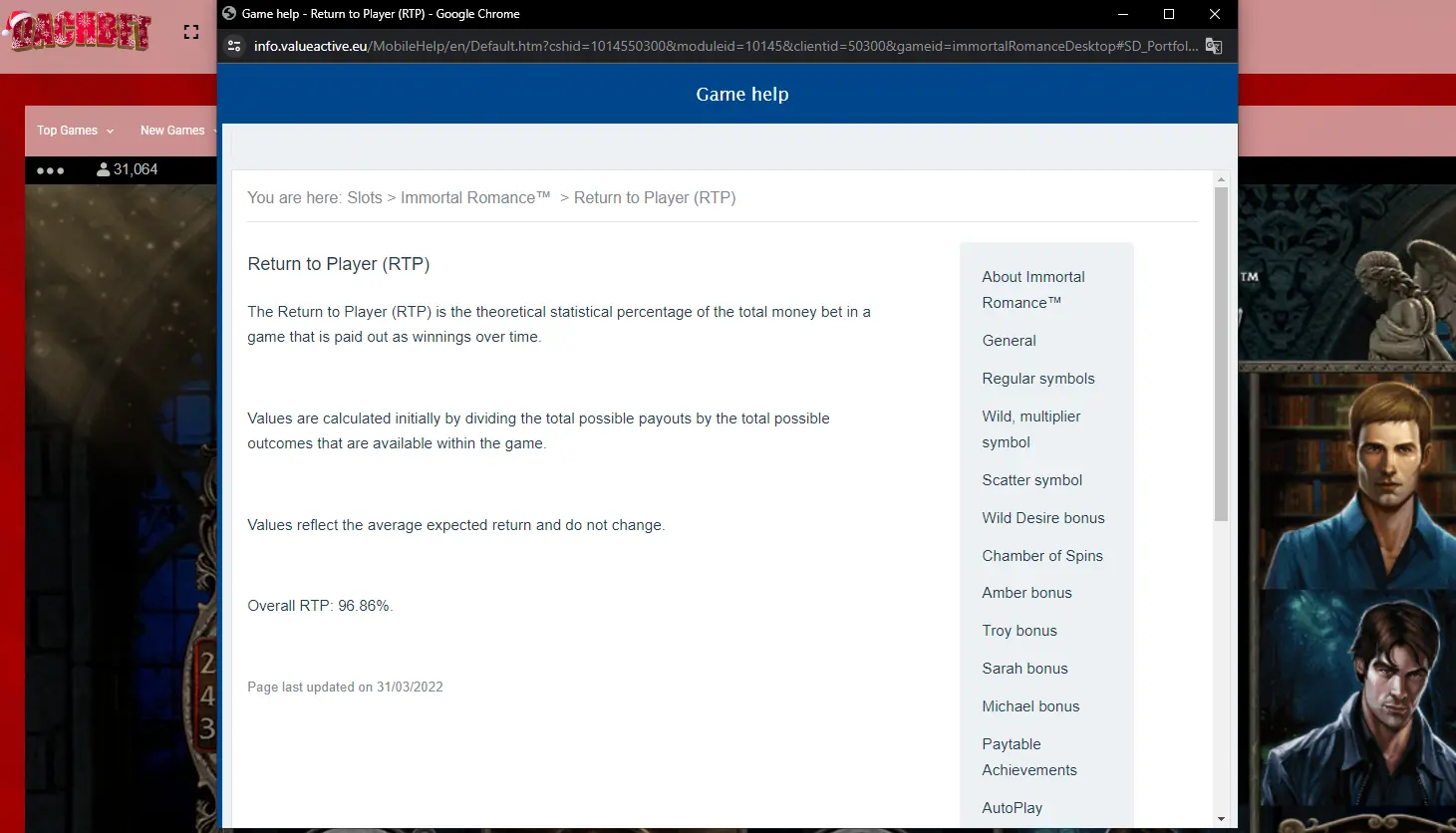1456x833 pixels.
Task: Click the Immortal Romance breadcrumb link
Action: point(475,198)
